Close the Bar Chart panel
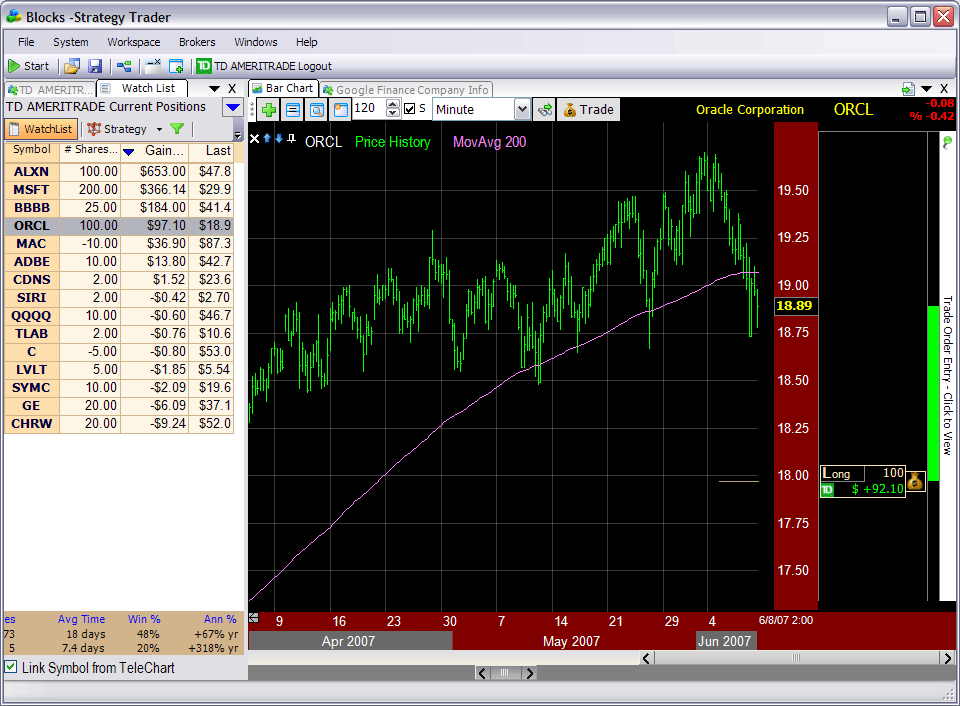Viewport: 960px width, 706px height. coord(944,89)
